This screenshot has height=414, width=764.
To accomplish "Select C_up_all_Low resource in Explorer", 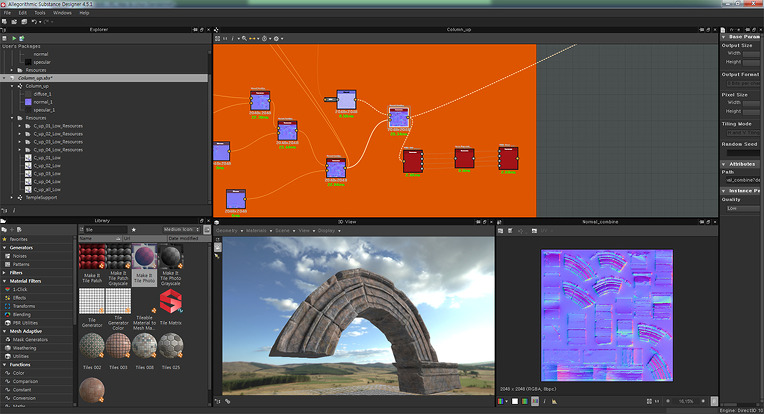I will point(47,189).
